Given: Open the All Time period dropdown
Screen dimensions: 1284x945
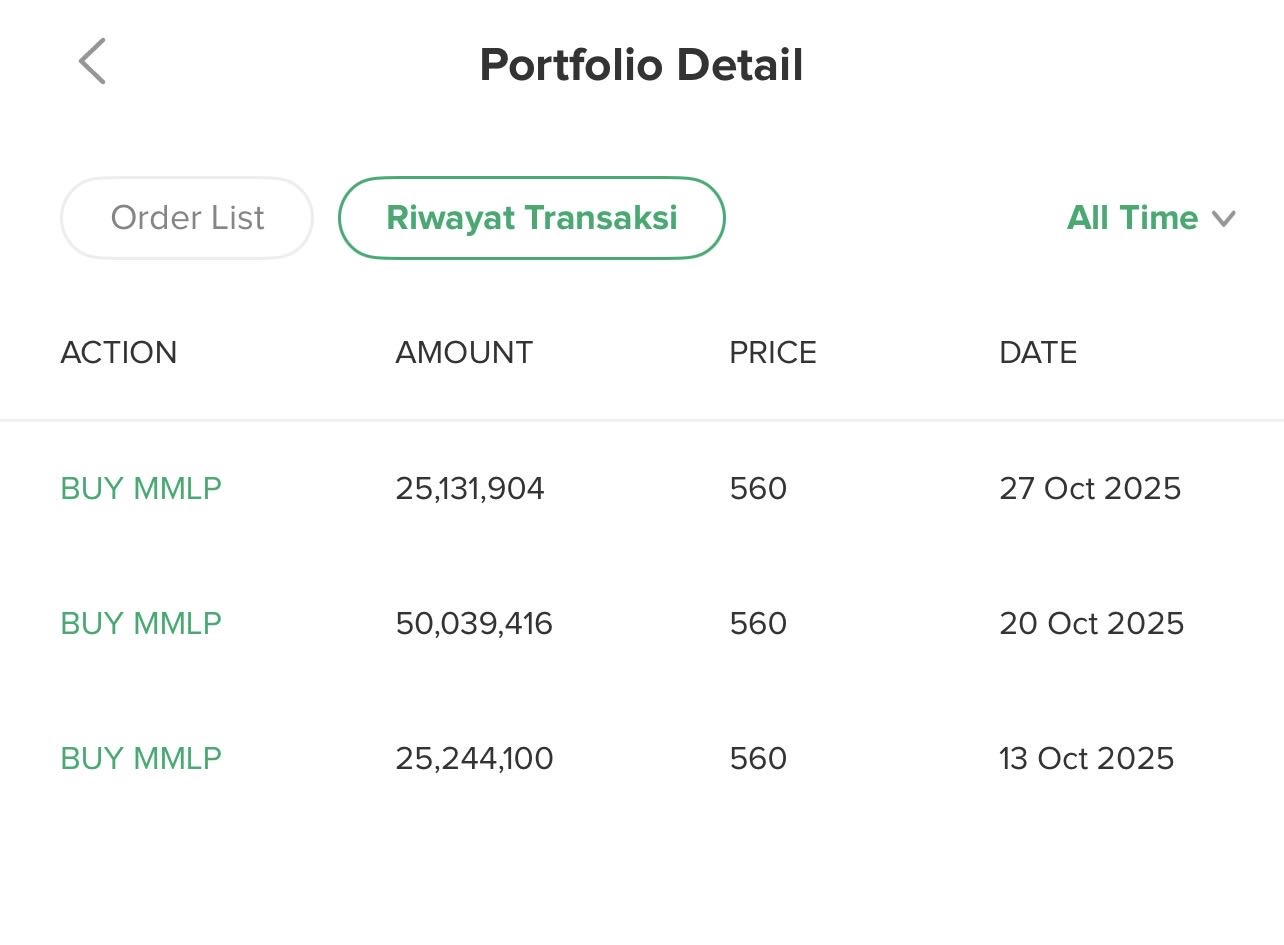Looking at the screenshot, I should 1133,218.
